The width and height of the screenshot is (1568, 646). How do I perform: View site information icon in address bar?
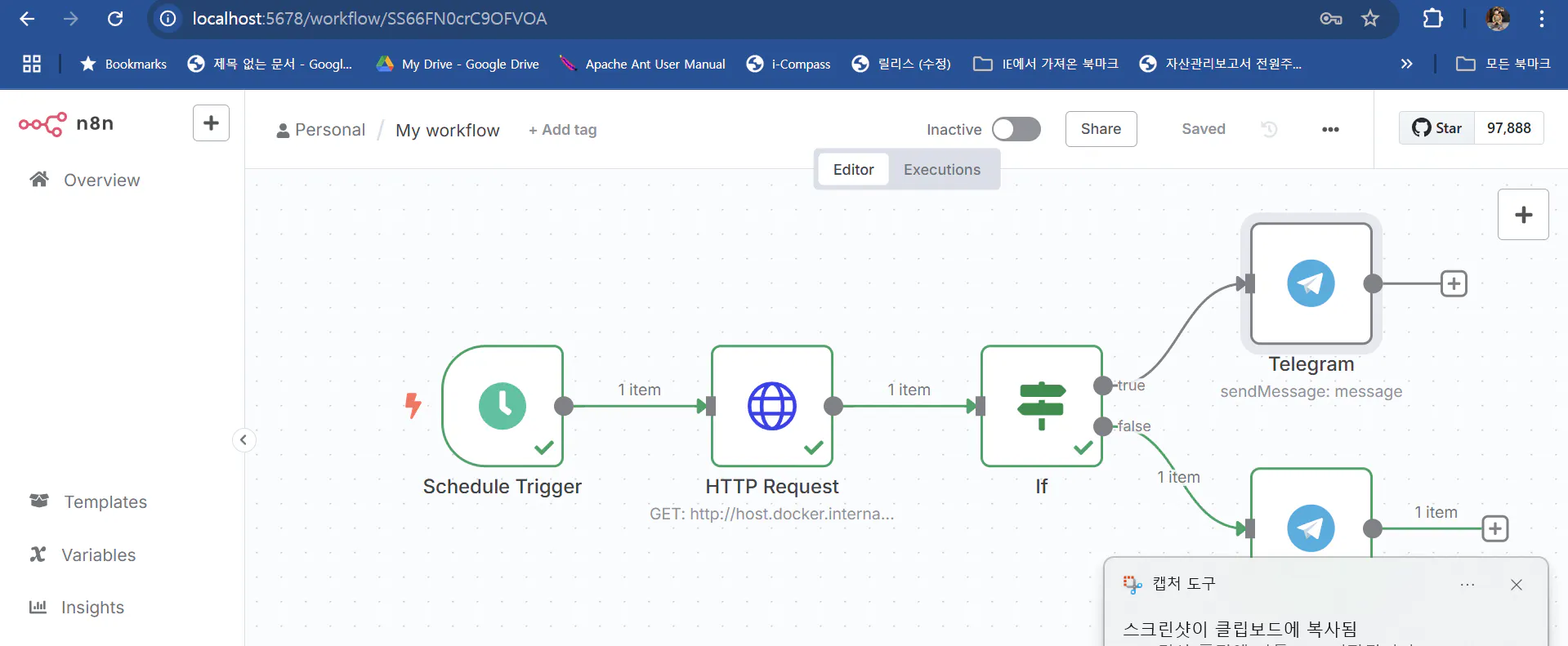coord(168,19)
